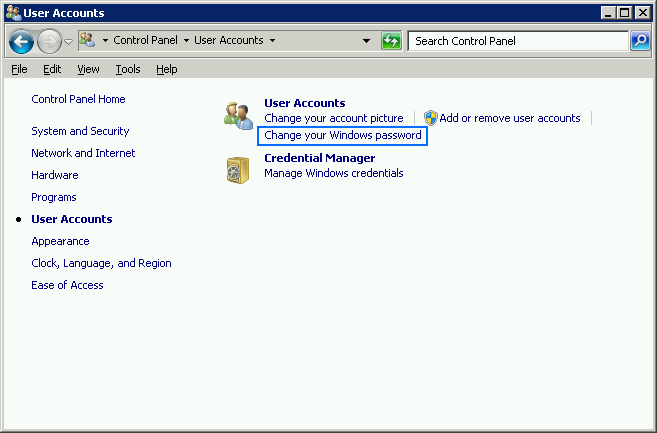Viewport: 657px width, 433px height.
Task: Click Control Panel in the address breadcrumb
Action: [145, 40]
